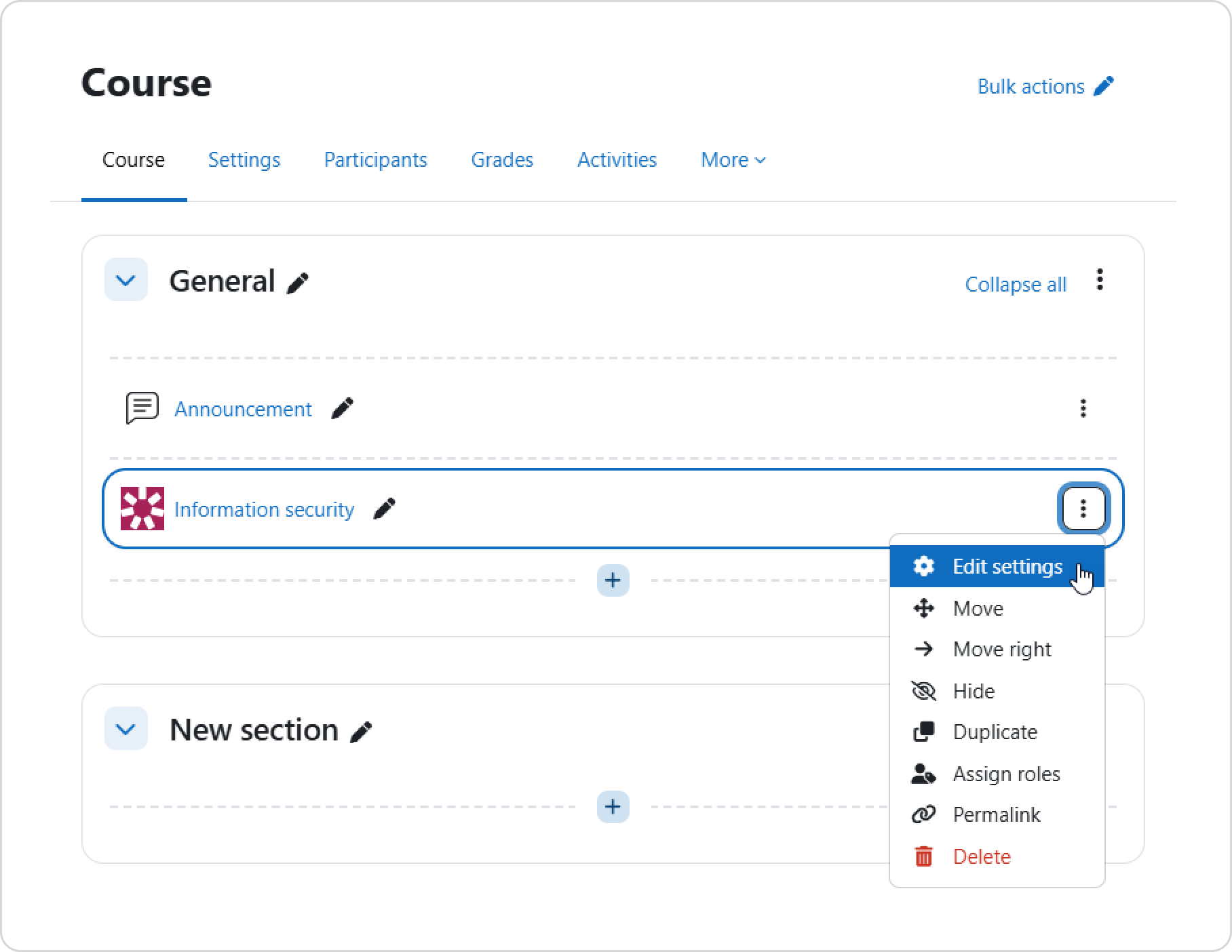The image size is (1232, 952).
Task: Click the Information security activity icon
Action: (142, 509)
